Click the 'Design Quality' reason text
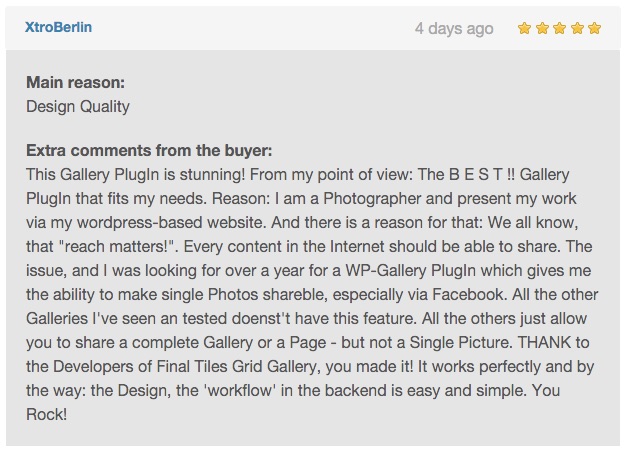Screen dimensions: 627x450 click(78, 107)
